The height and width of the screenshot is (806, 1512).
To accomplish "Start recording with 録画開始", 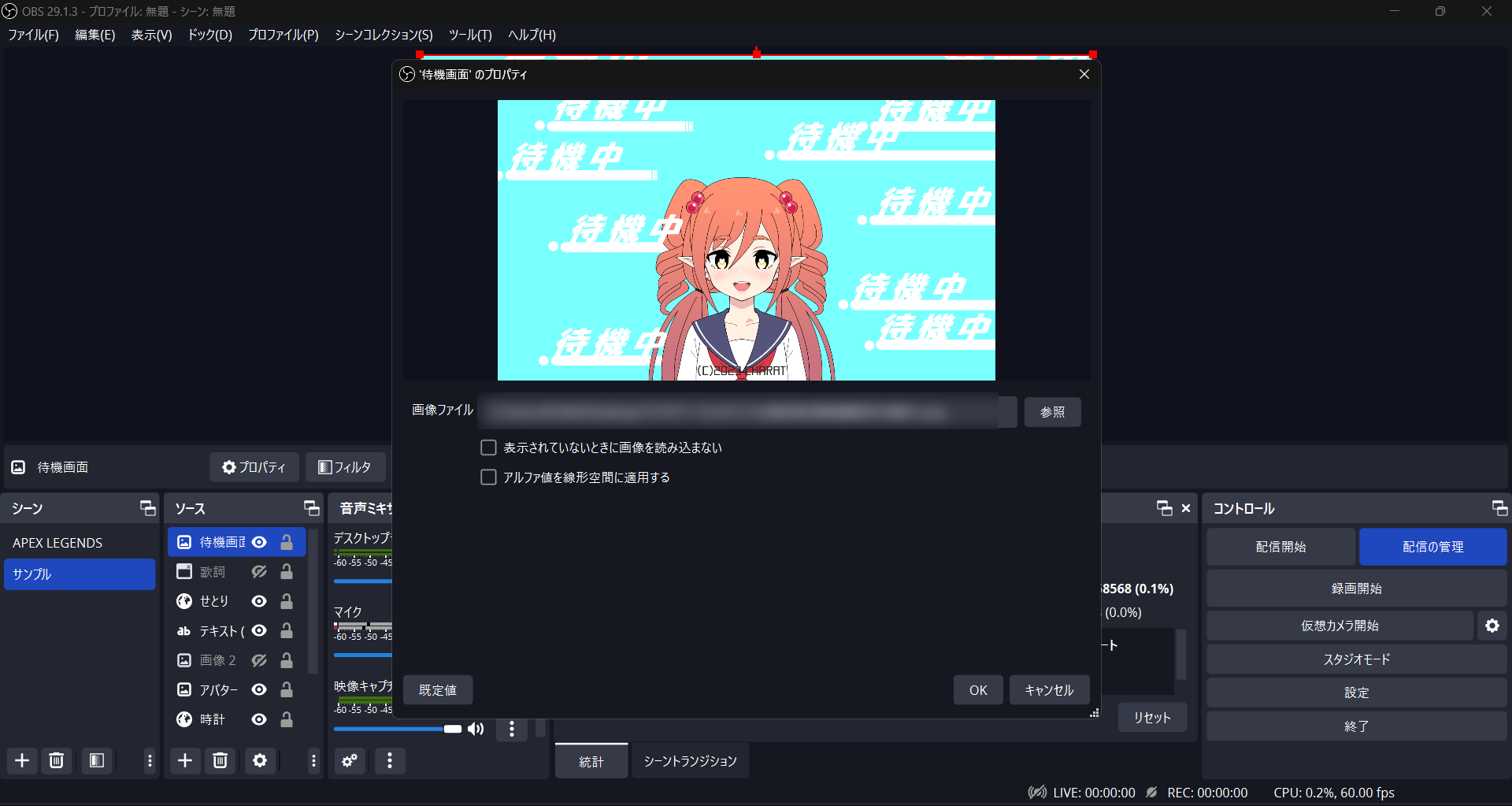I will click(1356, 589).
